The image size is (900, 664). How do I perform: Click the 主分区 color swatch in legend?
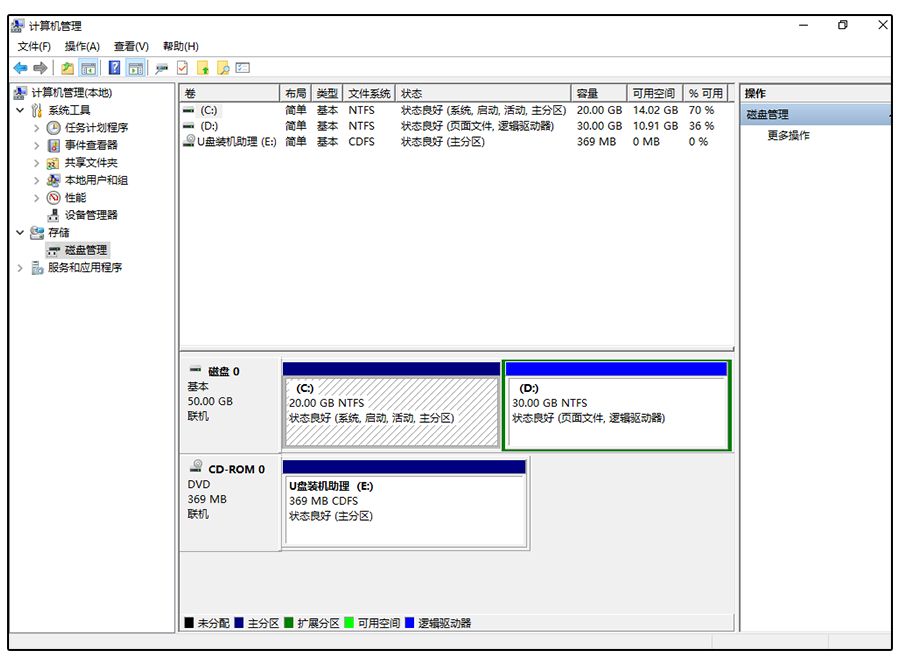pos(240,623)
